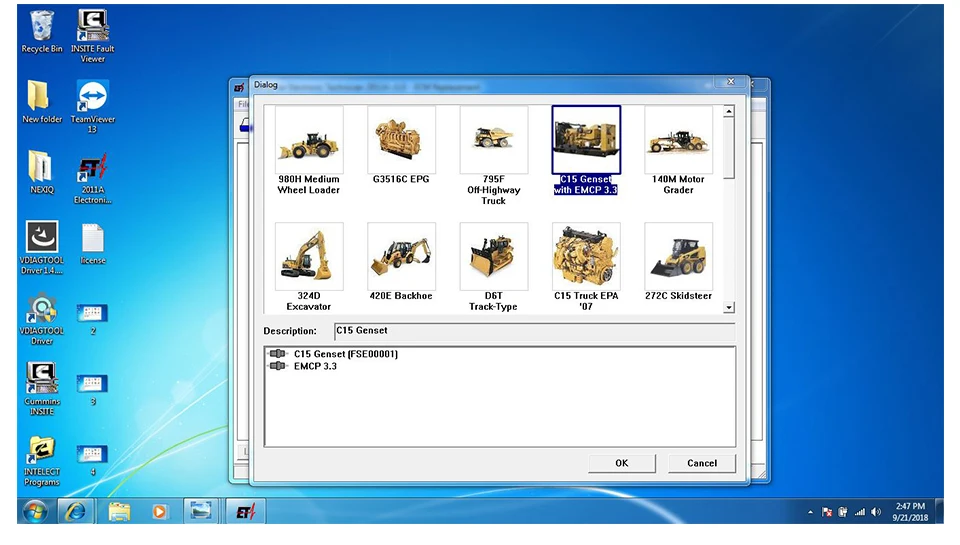Open the volume speaker tray icon
This screenshot has width=960, height=545.
pyautogui.click(x=876, y=513)
